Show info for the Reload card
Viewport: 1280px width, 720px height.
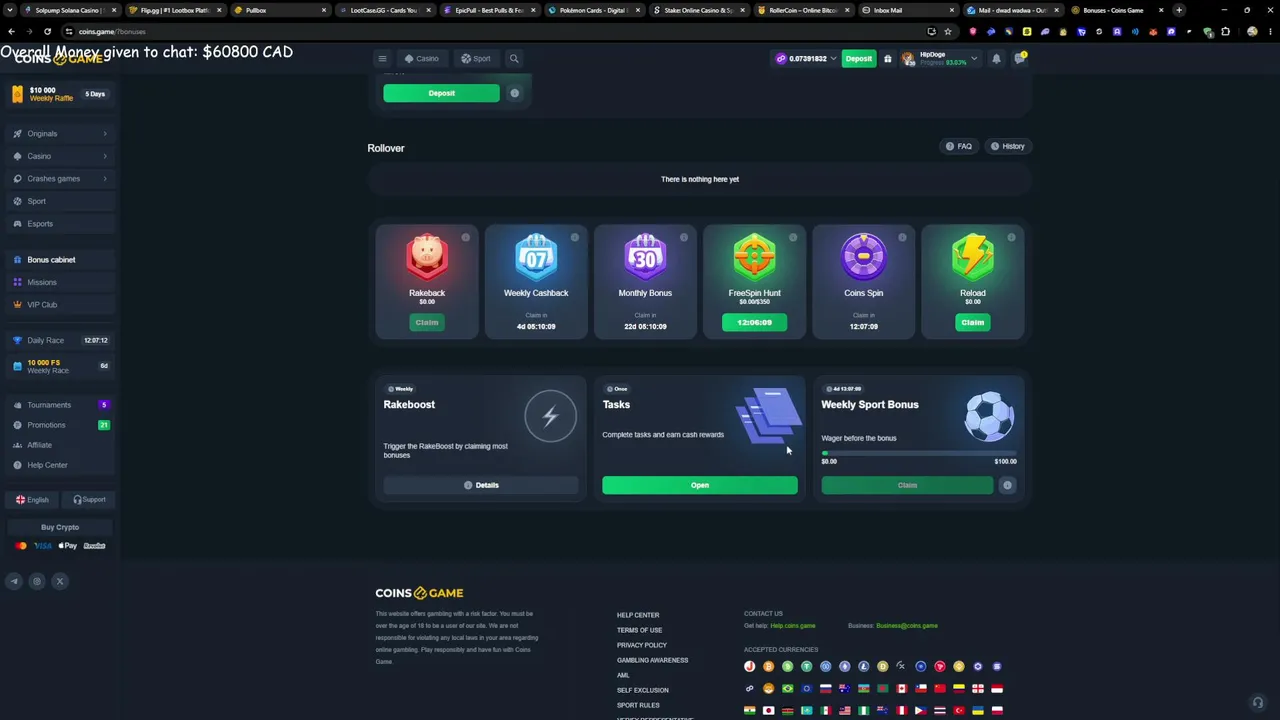pyautogui.click(x=1011, y=237)
